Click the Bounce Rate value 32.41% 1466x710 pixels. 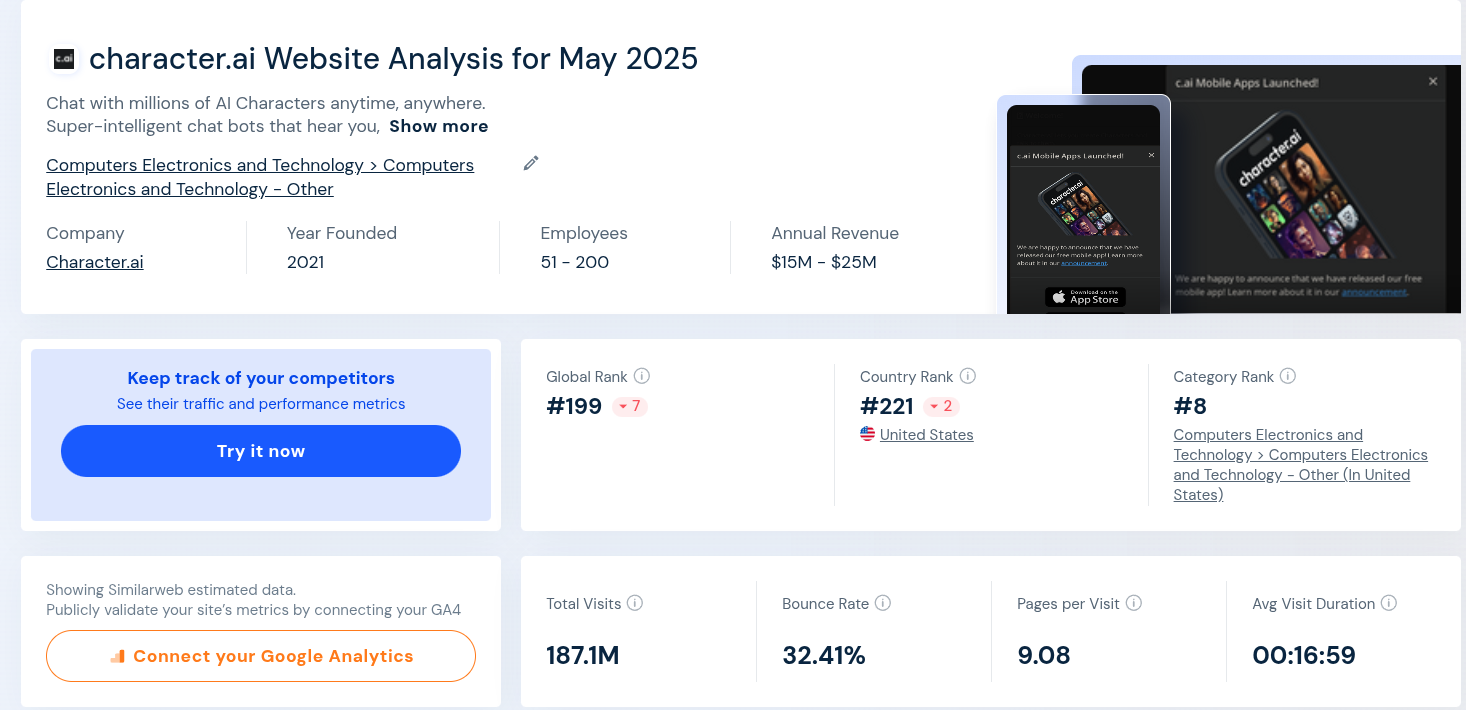pos(824,655)
